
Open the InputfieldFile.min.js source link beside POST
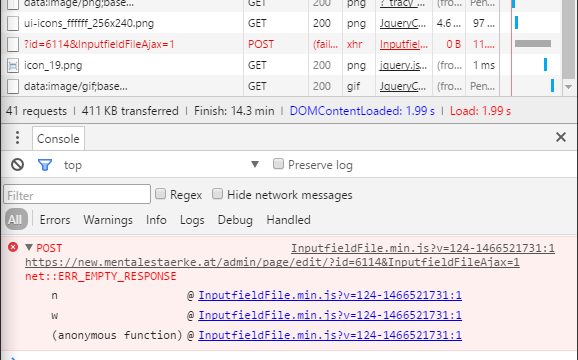pyautogui.click(x=423, y=248)
